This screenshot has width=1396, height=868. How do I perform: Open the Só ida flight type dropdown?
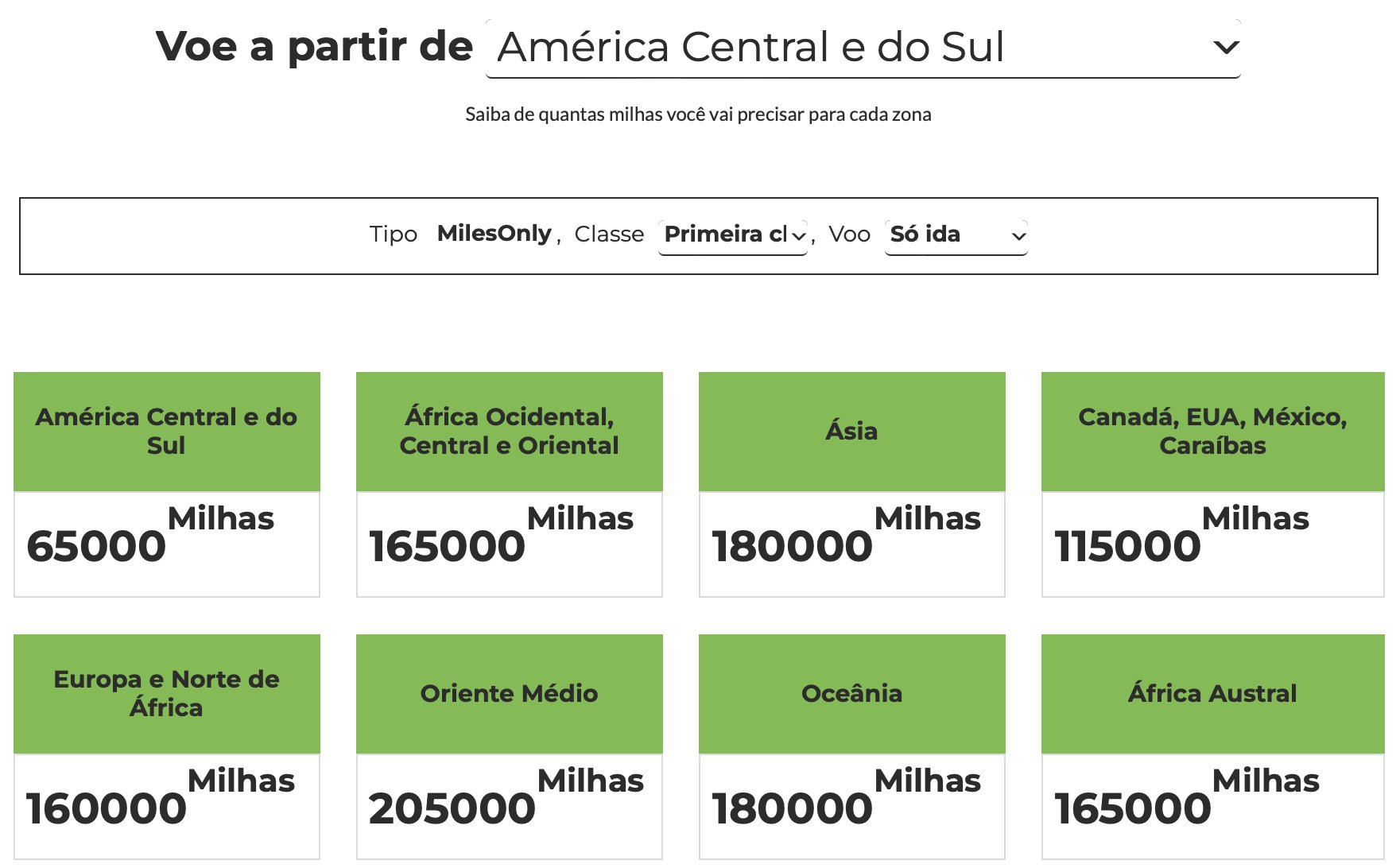click(956, 236)
